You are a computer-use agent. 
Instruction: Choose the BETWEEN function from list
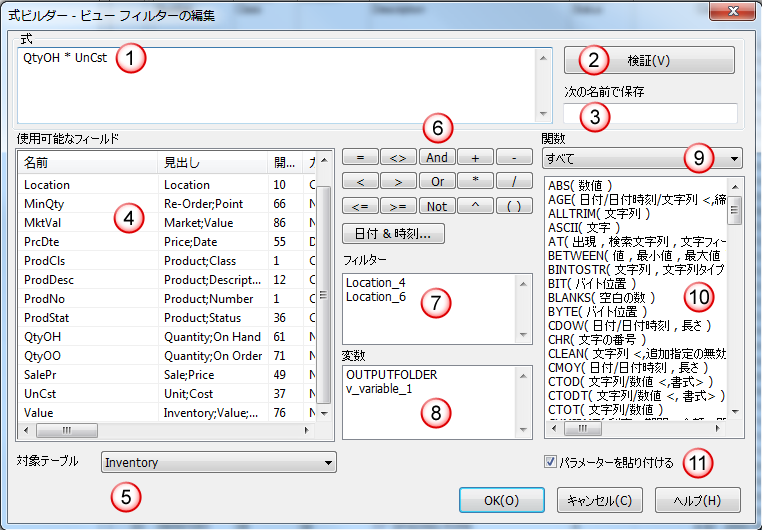[580, 256]
